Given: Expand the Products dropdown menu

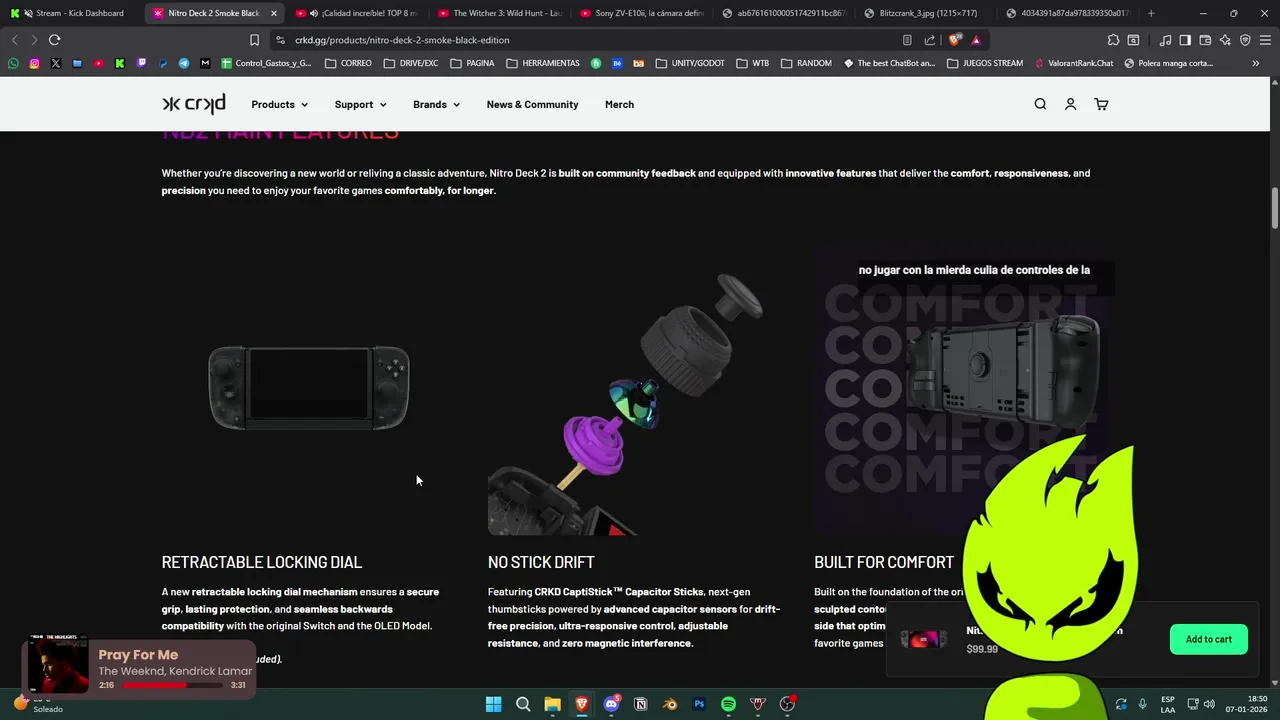Looking at the screenshot, I should coord(279,104).
